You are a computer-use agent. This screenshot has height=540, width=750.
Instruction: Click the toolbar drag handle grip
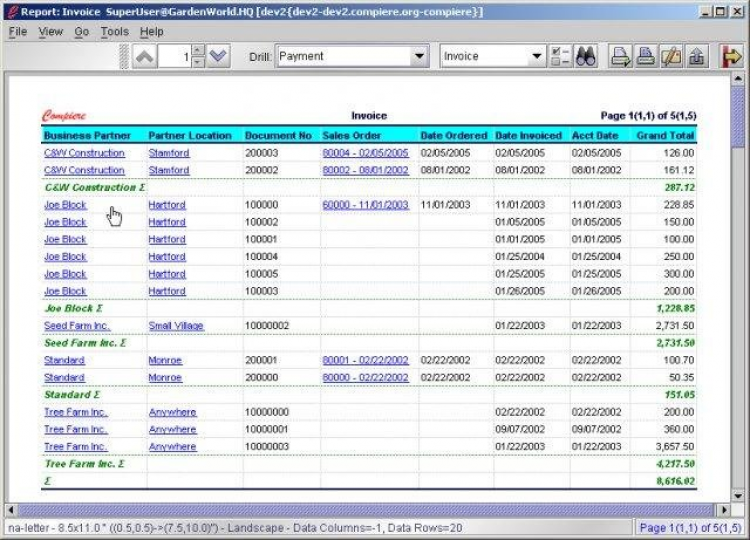(x=124, y=56)
